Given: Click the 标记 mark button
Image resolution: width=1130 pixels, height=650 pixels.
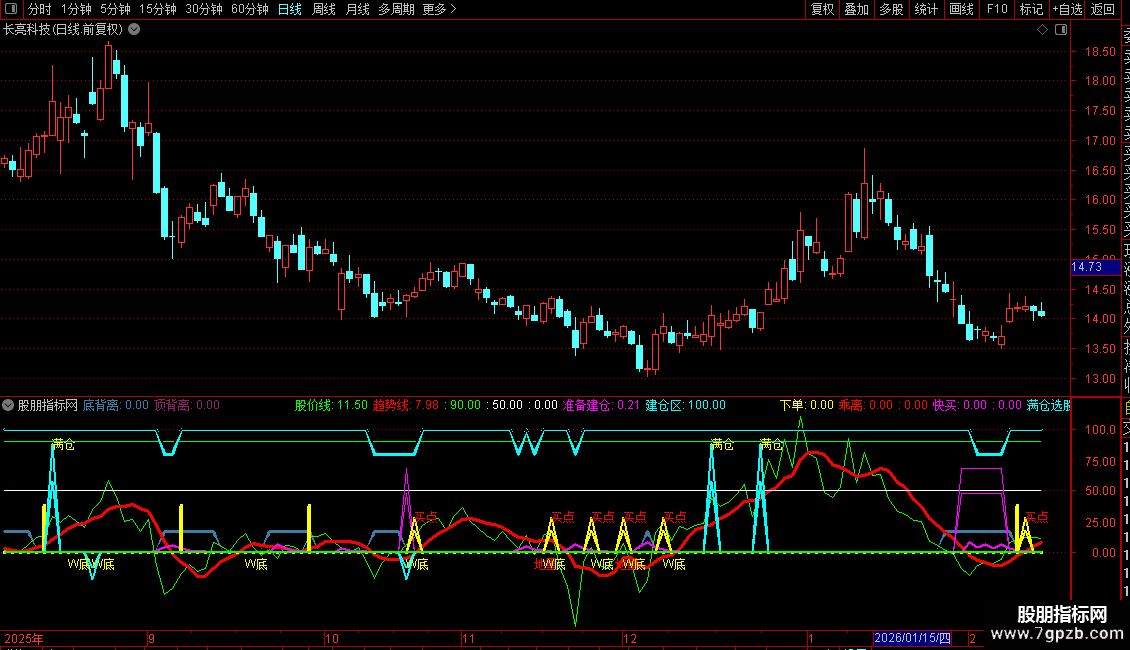Looking at the screenshot, I should pos(1031,9).
